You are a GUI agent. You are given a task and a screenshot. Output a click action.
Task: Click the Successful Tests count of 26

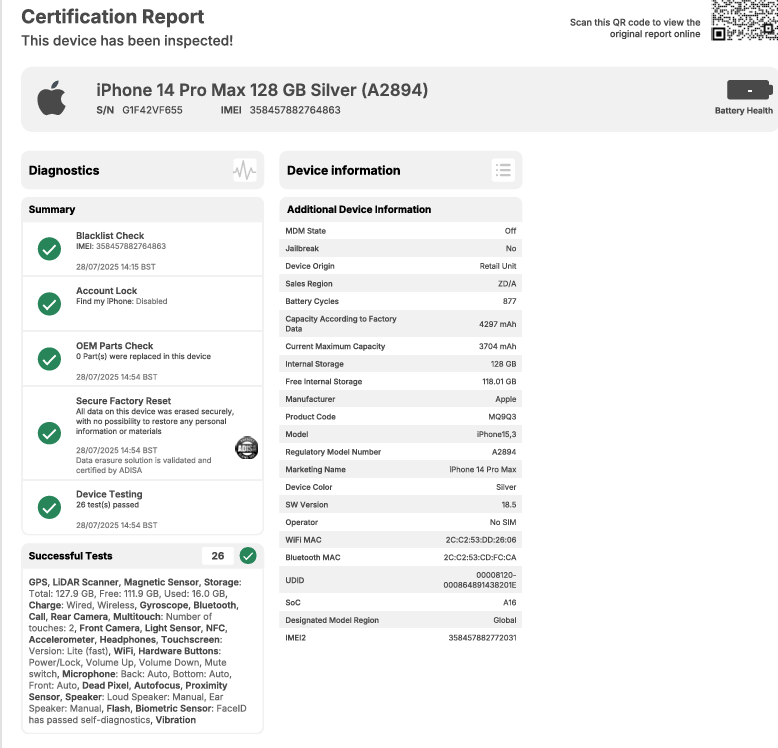pyautogui.click(x=217, y=555)
